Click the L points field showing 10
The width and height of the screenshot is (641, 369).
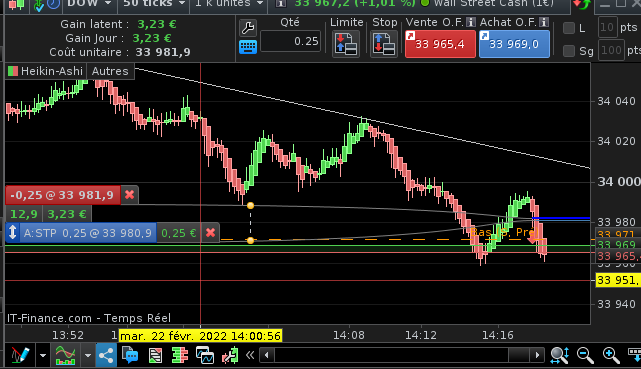[607, 28]
